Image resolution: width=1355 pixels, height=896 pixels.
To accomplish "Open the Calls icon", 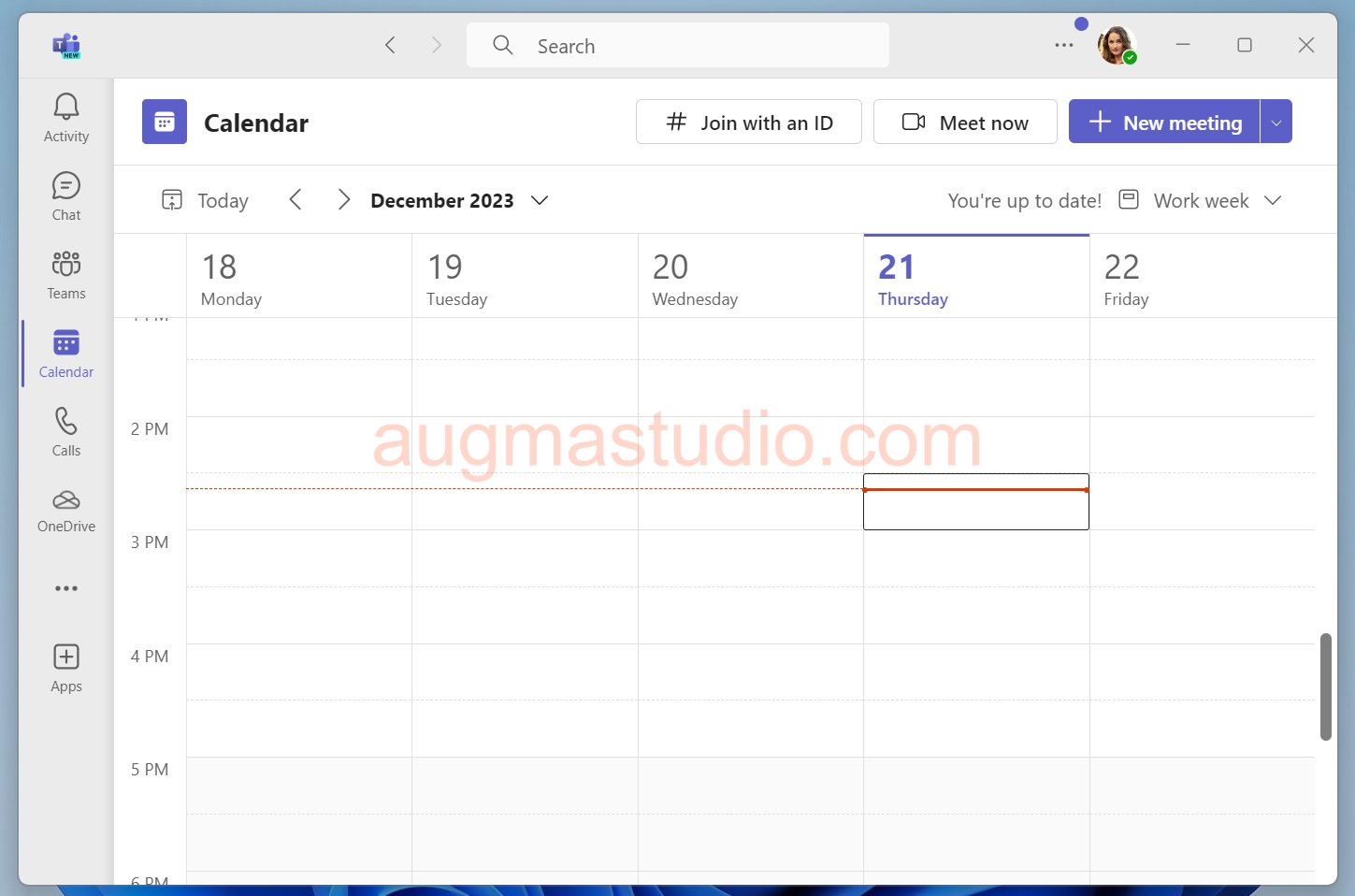I will [65, 430].
